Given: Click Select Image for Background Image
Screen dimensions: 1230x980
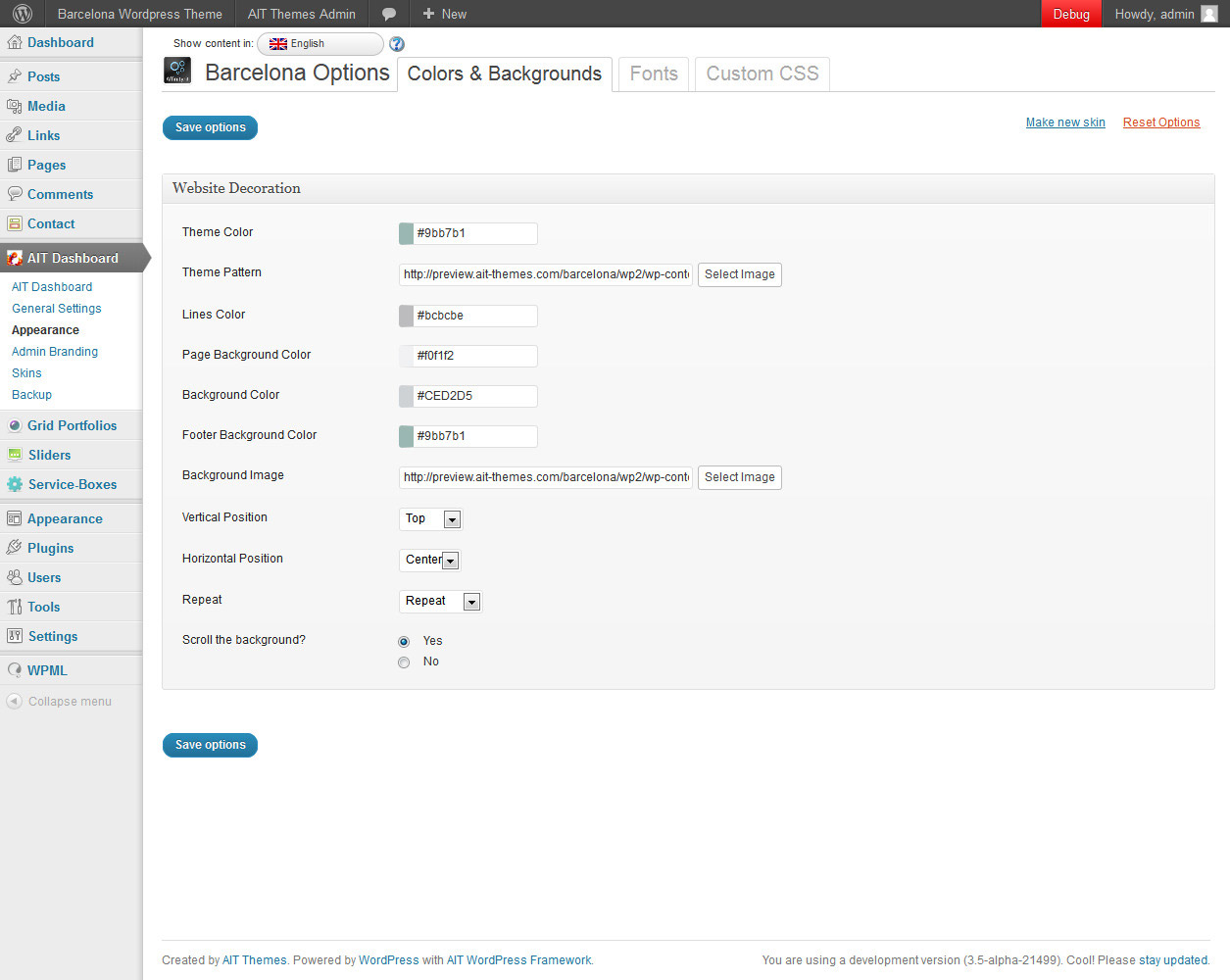Looking at the screenshot, I should point(740,477).
